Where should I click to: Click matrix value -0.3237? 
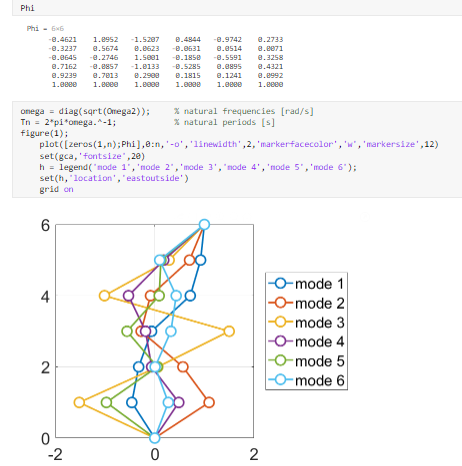62,48
